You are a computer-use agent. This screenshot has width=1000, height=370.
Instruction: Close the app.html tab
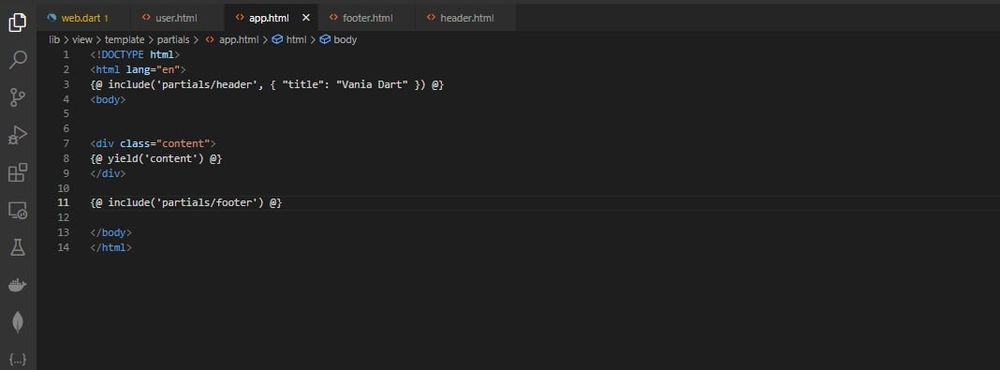tap(305, 18)
